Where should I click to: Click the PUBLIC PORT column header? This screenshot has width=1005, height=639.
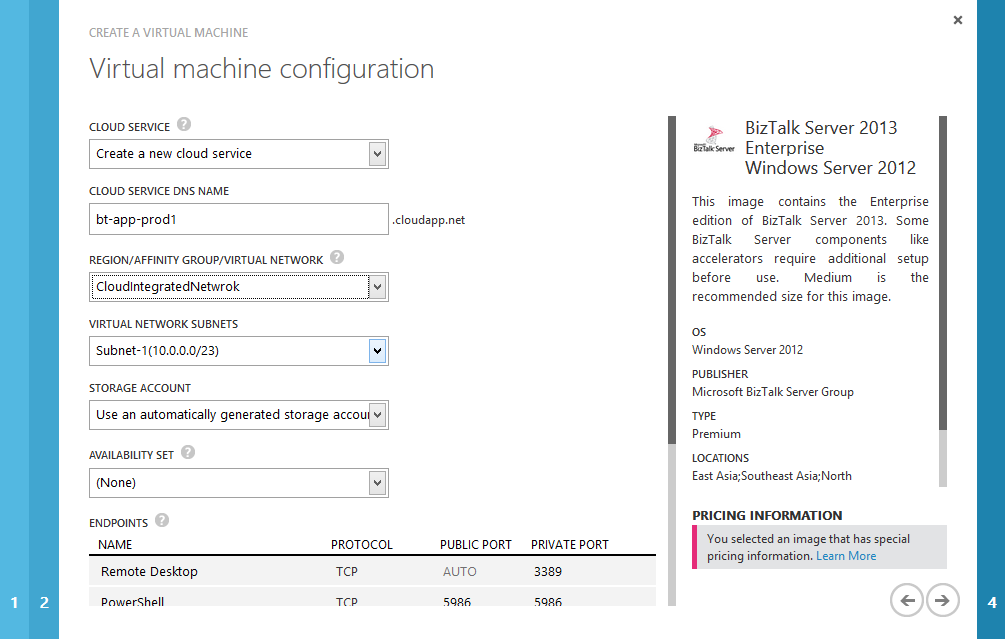click(x=476, y=545)
